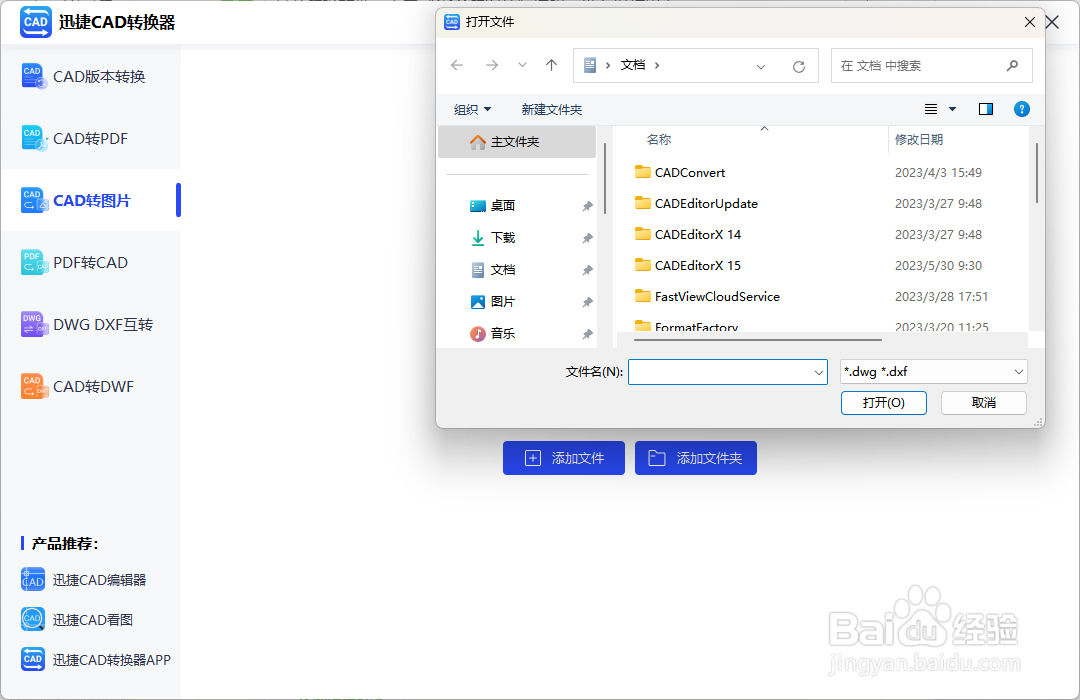Click the file list vertical scrollbar

point(1036,174)
